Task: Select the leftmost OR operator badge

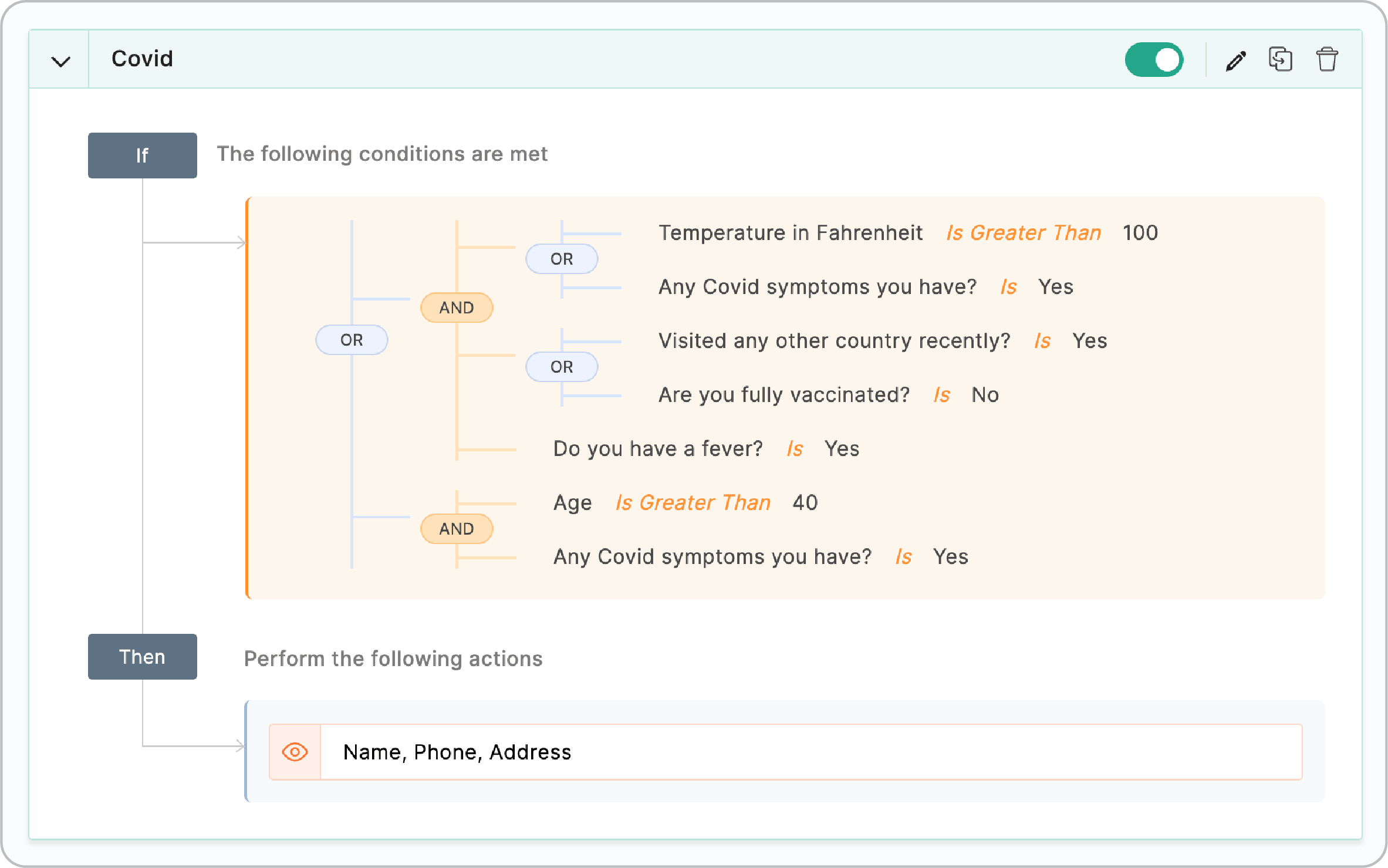Action: [352, 339]
